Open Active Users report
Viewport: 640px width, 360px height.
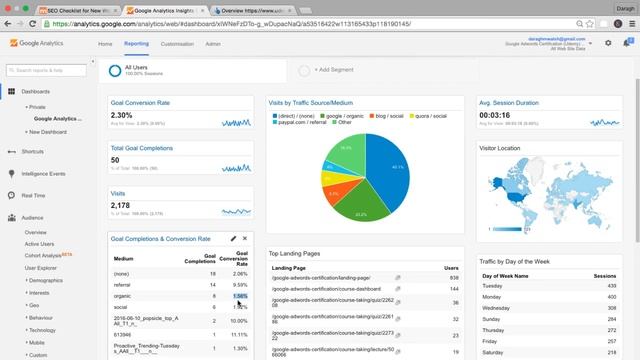[39, 244]
